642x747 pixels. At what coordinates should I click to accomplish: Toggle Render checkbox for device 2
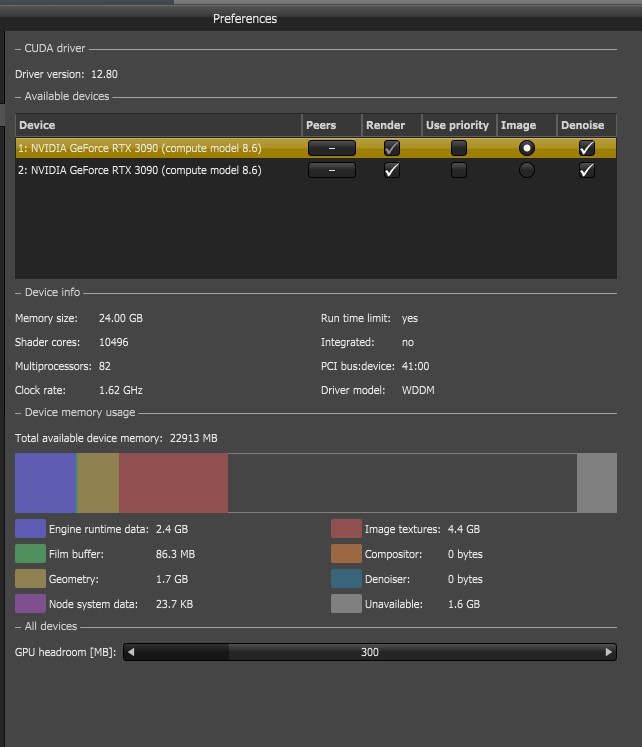tap(391, 170)
